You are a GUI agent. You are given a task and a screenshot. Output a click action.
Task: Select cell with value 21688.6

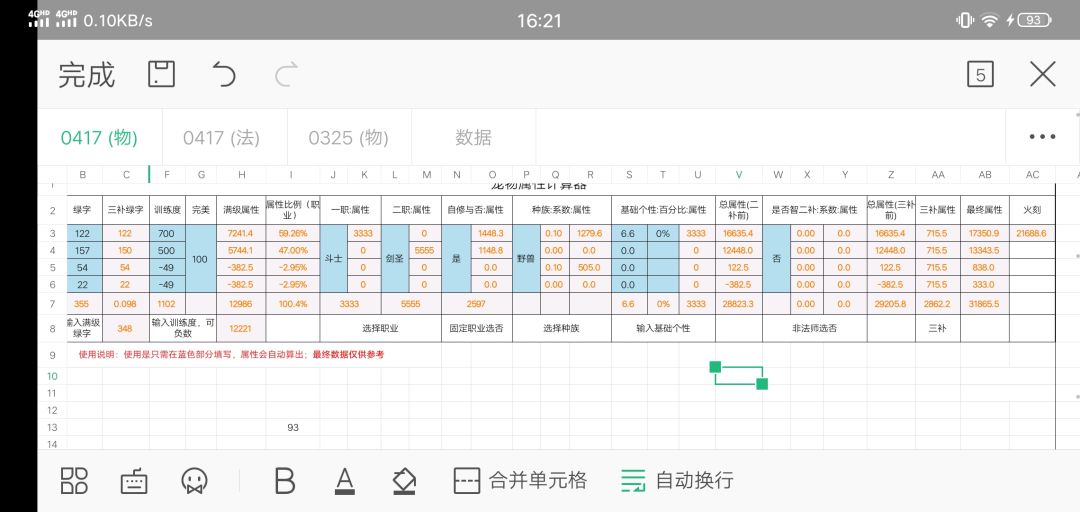click(1032, 234)
